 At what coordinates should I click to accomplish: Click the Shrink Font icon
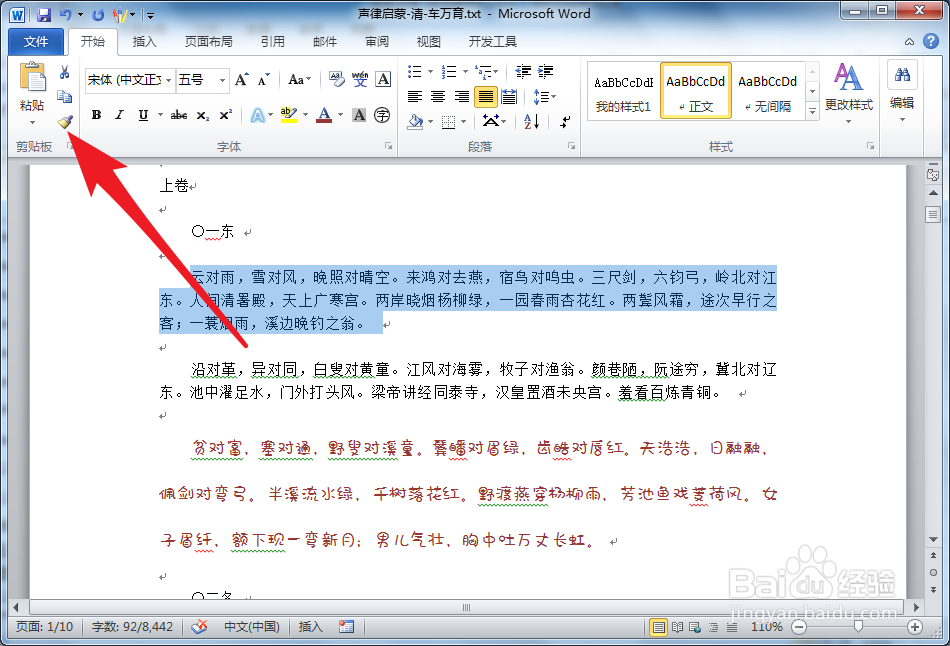260,78
